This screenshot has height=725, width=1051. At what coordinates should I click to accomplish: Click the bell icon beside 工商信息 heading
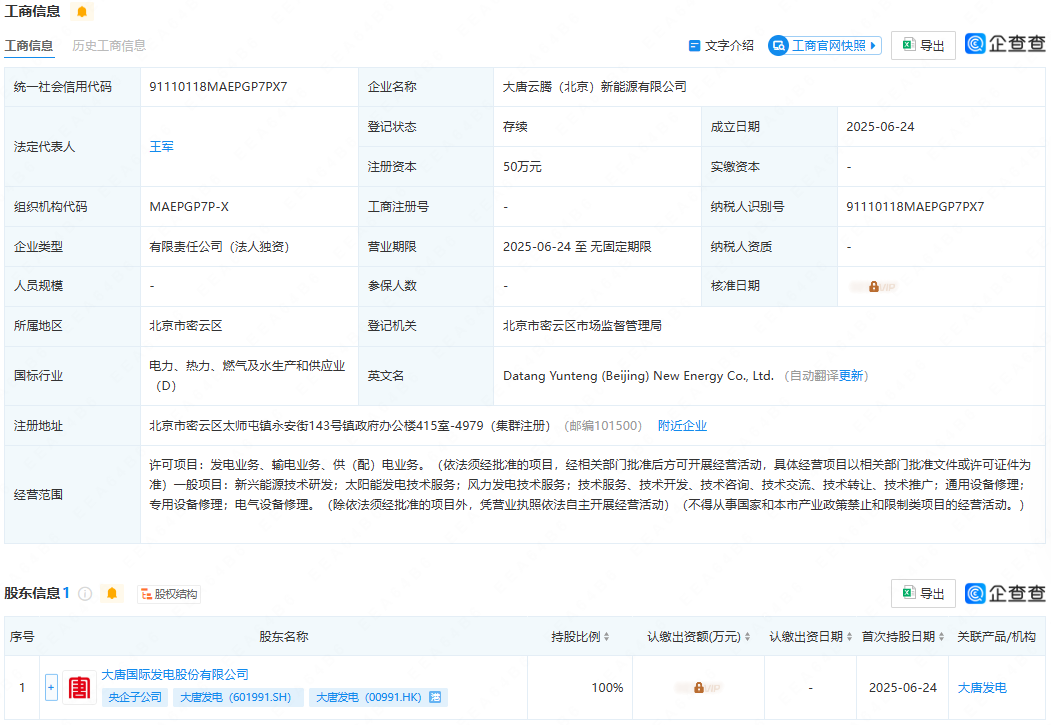click(x=83, y=12)
